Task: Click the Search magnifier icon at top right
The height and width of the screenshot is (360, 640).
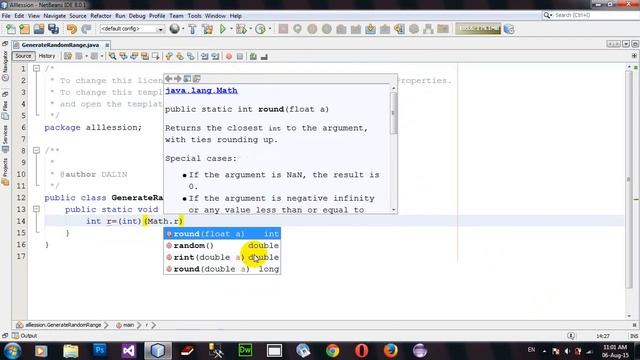Action: [x=547, y=15]
